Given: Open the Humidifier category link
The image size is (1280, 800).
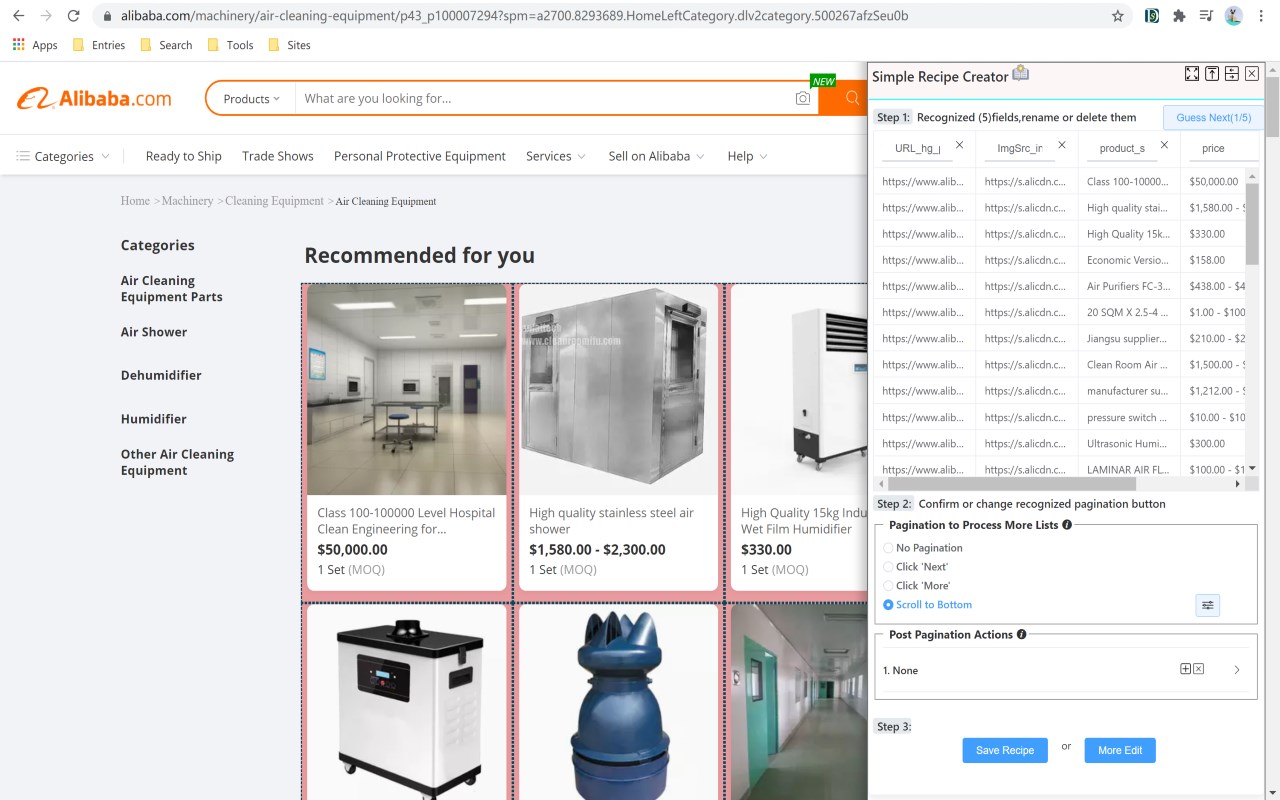Looking at the screenshot, I should point(153,419).
